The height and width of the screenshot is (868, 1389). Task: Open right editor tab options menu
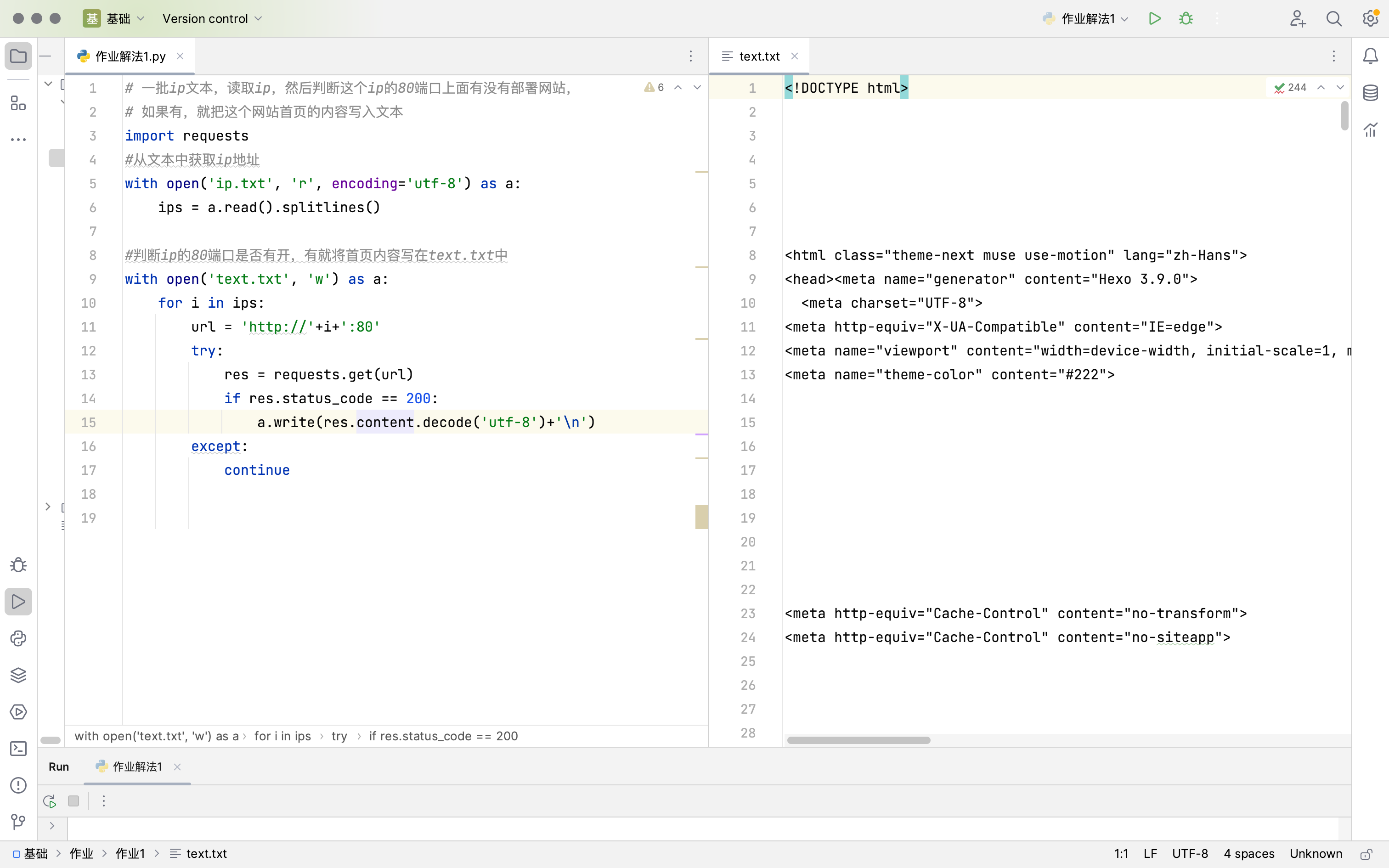1334,56
